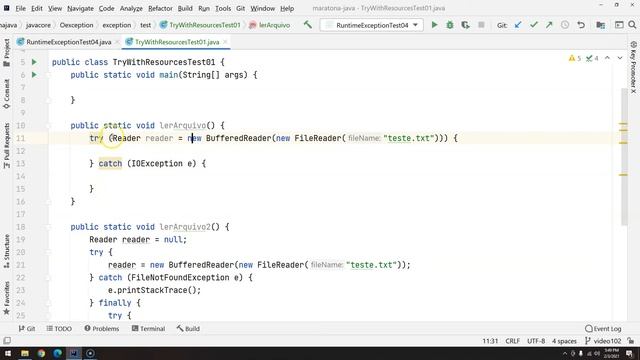Go to next highlighted error arrow
The width and height of the screenshot is (640, 360).
point(620,58)
